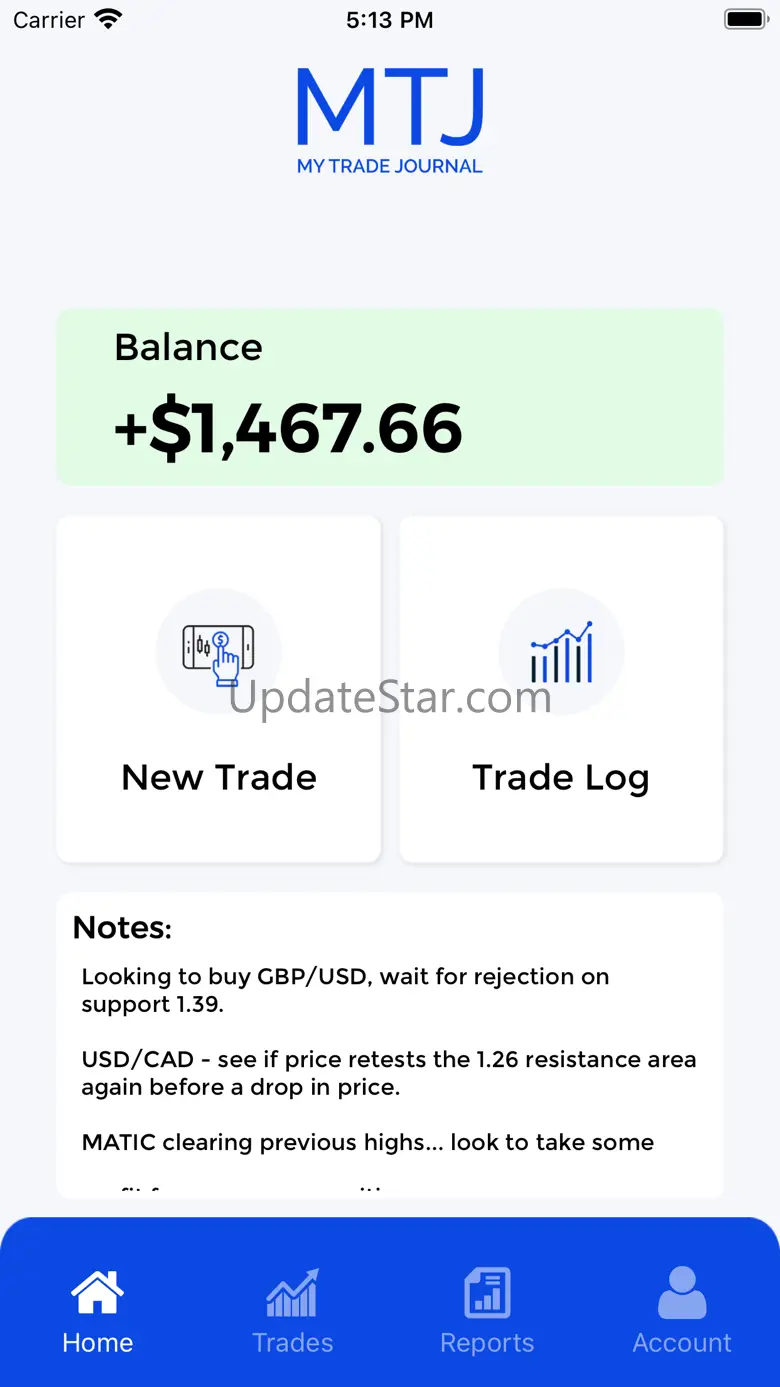
Task: Tap the bar chart Trade Log icon
Action: 561,652
